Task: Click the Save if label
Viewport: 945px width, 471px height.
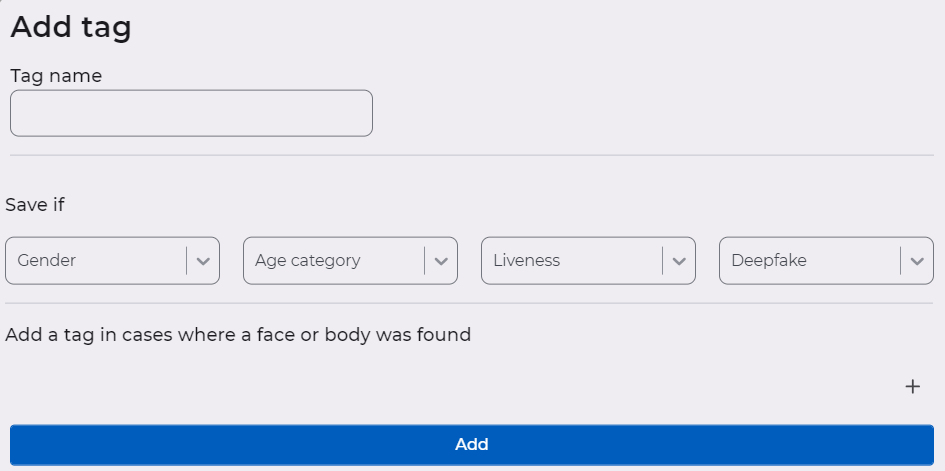Action: coord(35,205)
